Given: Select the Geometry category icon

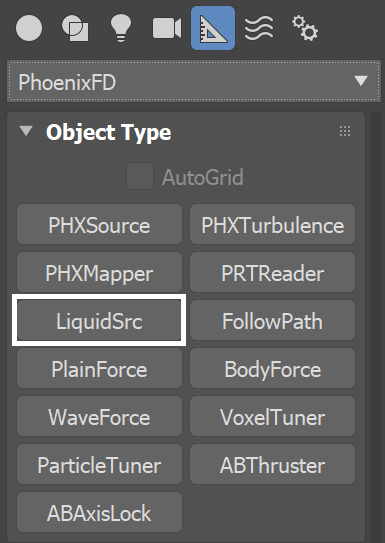Looking at the screenshot, I should pos(29,28).
